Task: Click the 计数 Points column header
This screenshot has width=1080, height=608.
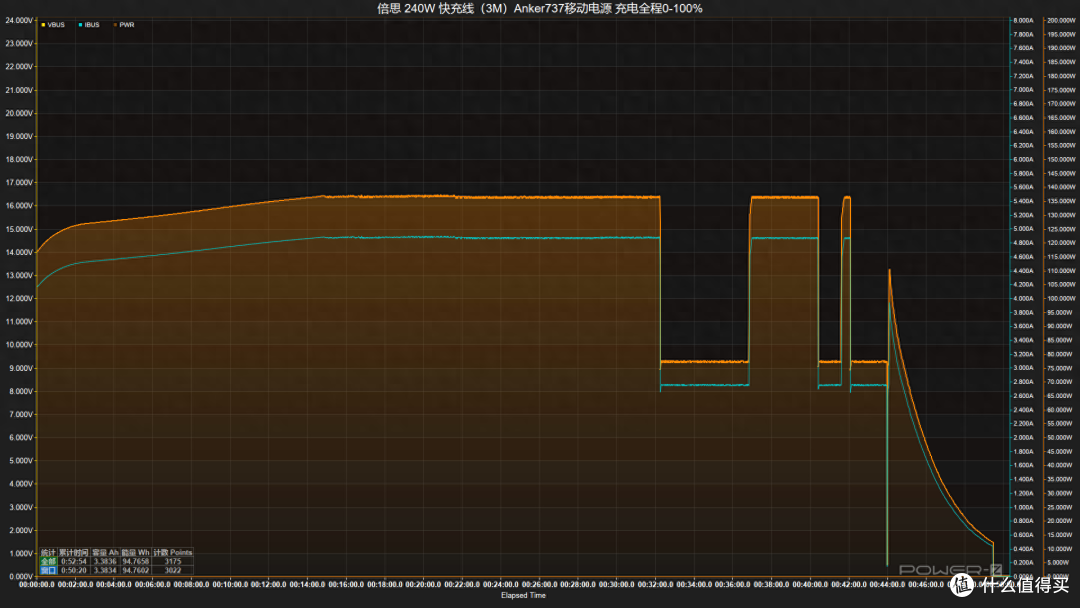Action: [172, 552]
